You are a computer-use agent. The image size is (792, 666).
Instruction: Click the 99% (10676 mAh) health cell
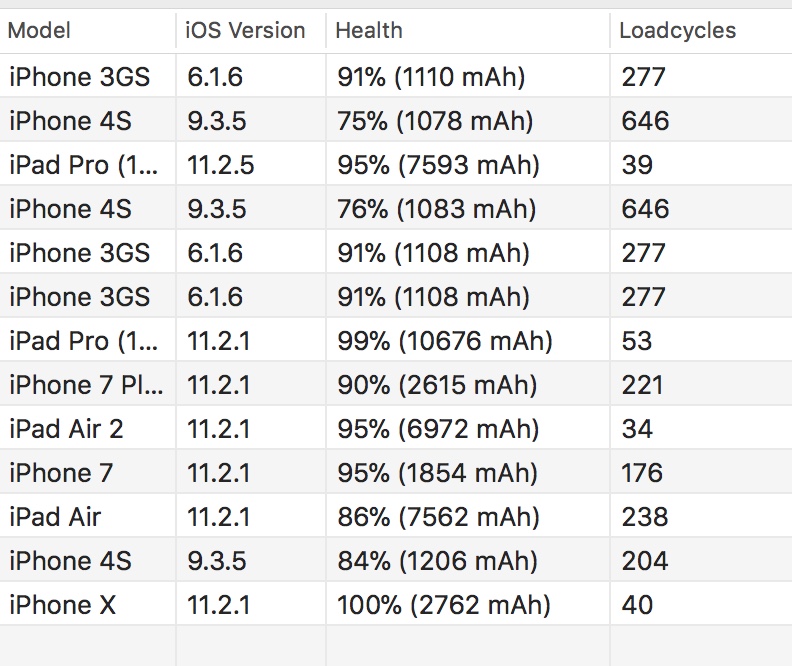point(468,340)
